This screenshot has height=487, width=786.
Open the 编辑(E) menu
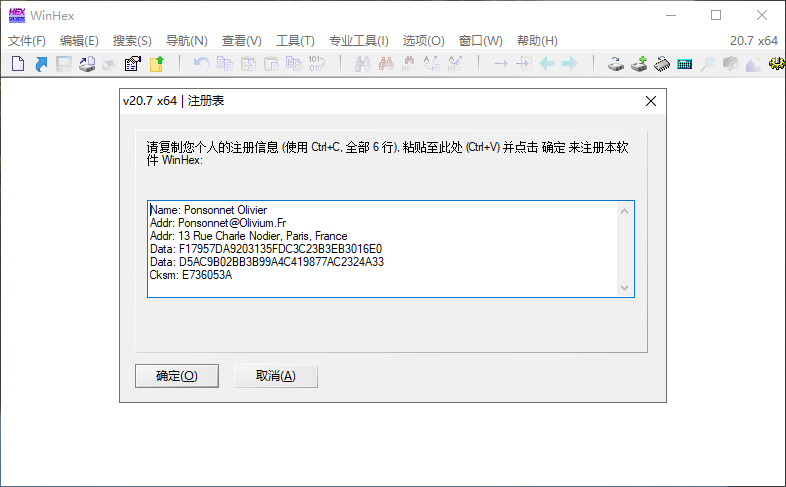[x=79, y=41]
